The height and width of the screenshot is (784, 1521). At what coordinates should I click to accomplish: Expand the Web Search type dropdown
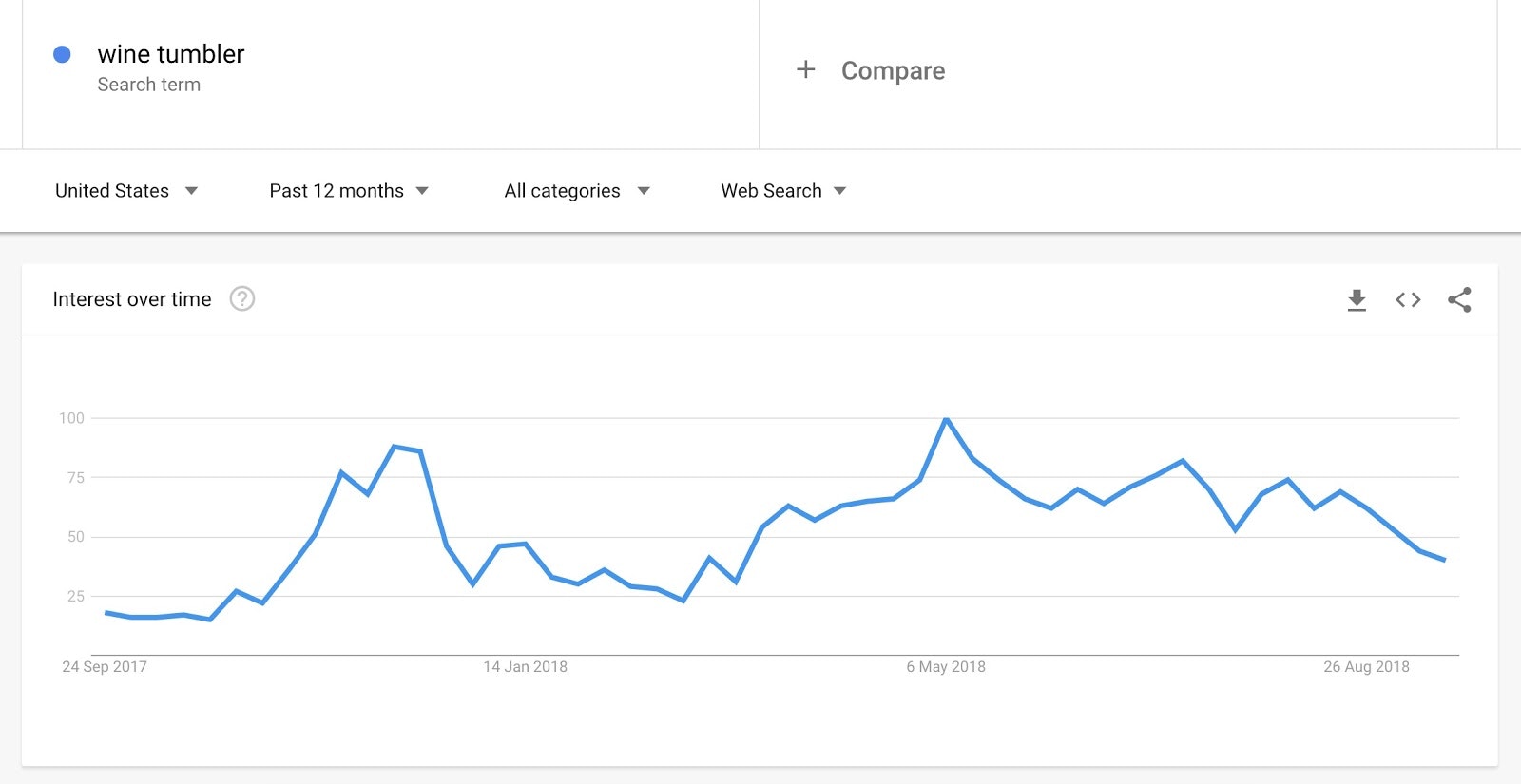tap(782, 191)
